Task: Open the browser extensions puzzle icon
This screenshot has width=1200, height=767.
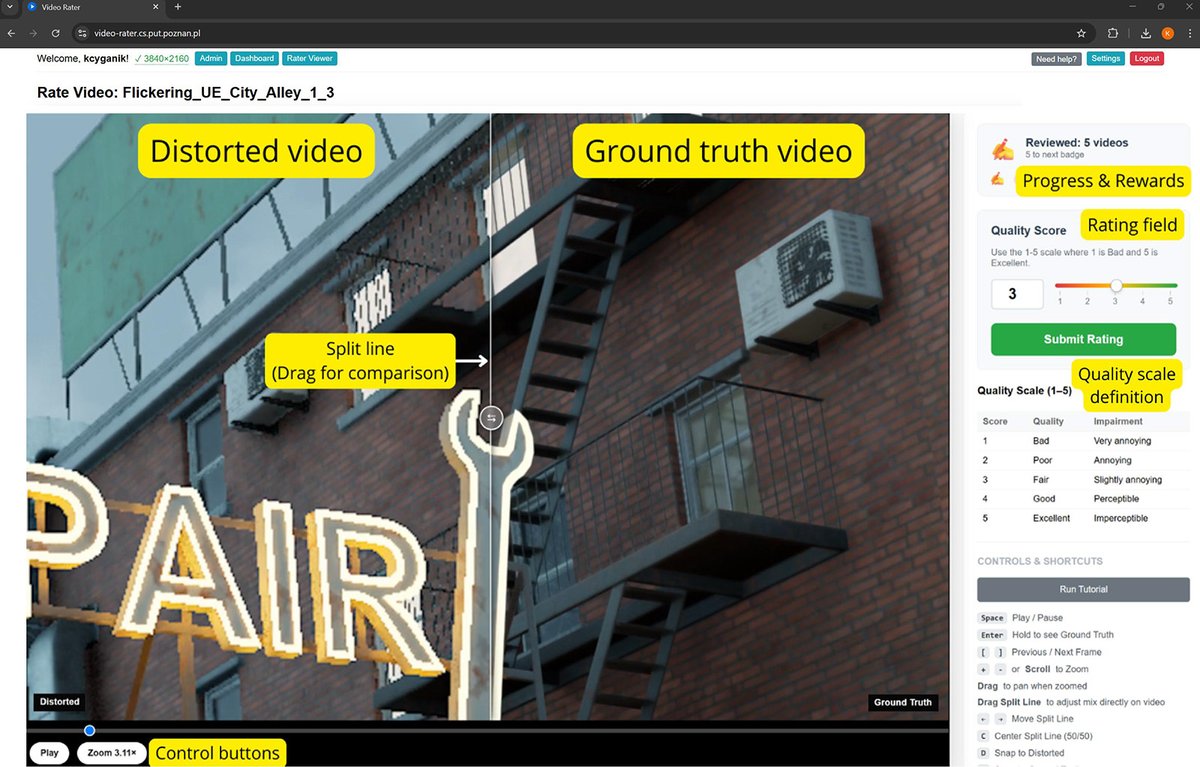Action: 1113,33
